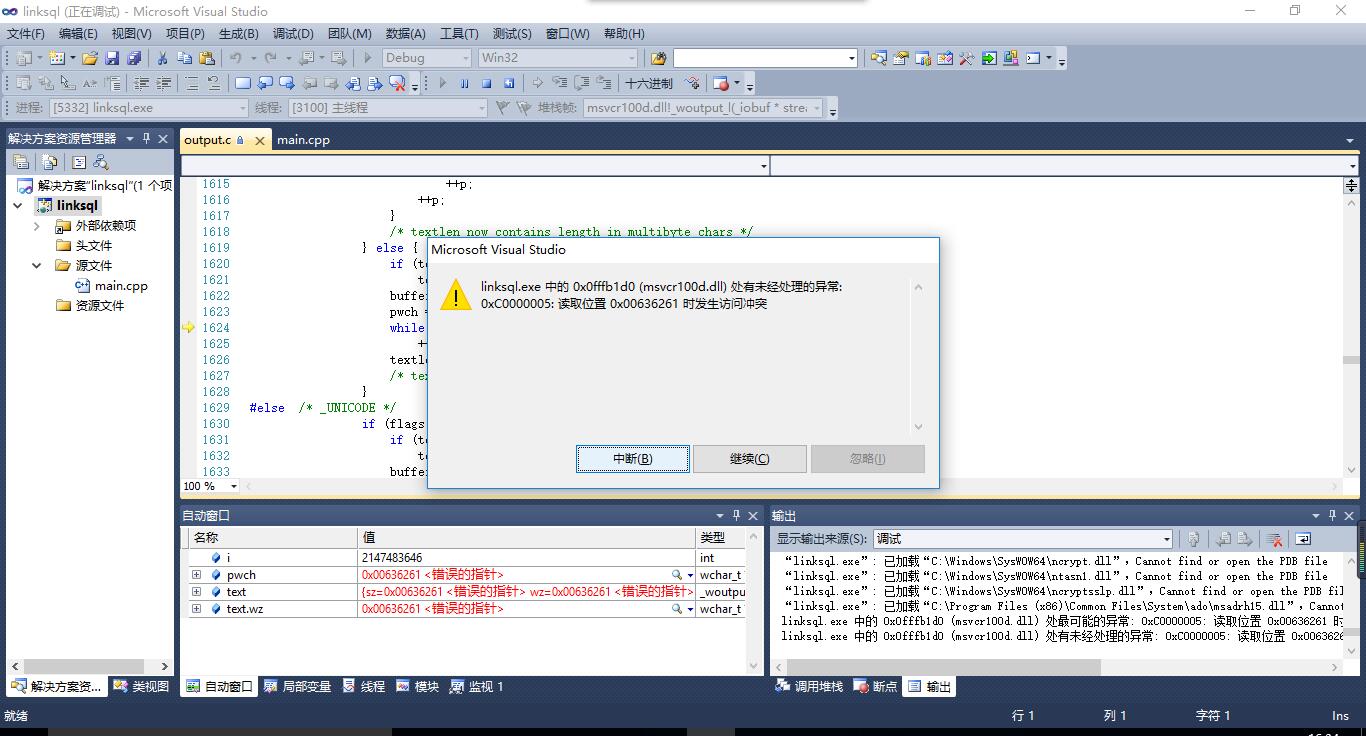The height and width of the screenshot is (736, 1366).
Task: Switch to the 局部变量 tab
Action: pos(297,686)
